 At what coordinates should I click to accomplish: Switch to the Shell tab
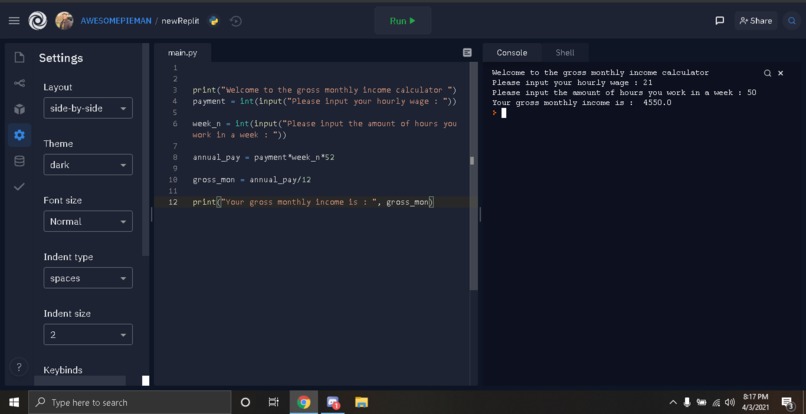[x=565, y=52]
